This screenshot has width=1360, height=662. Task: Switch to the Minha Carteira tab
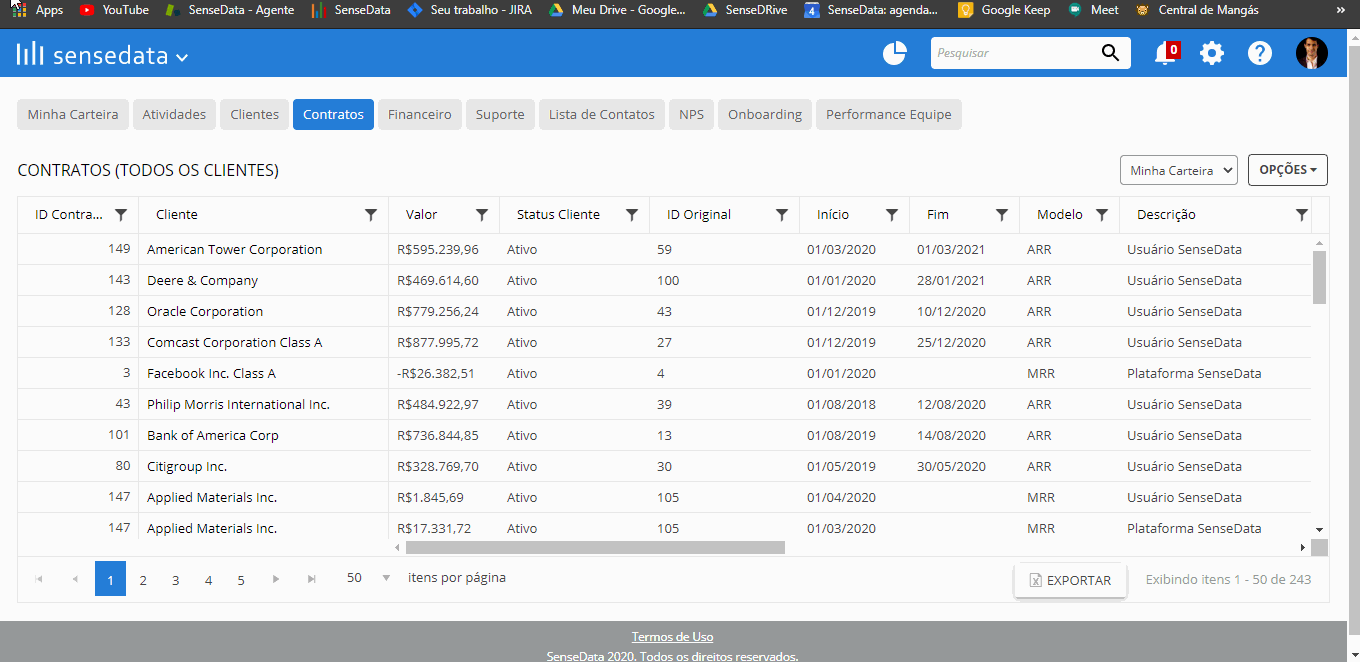pos(73,114)
